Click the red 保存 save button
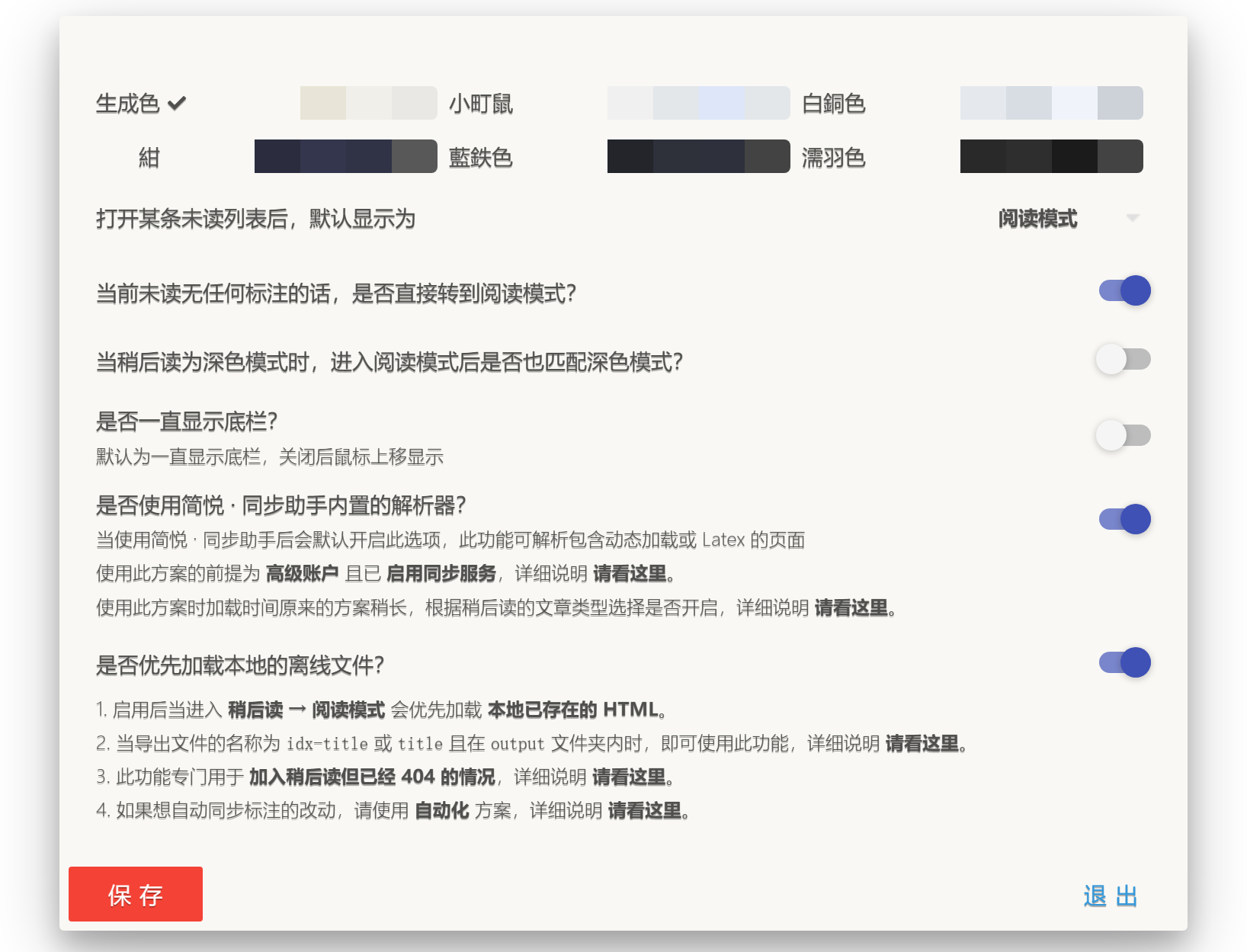The width and height of the screenshot is (1247, 952). [x=135, y=895]
